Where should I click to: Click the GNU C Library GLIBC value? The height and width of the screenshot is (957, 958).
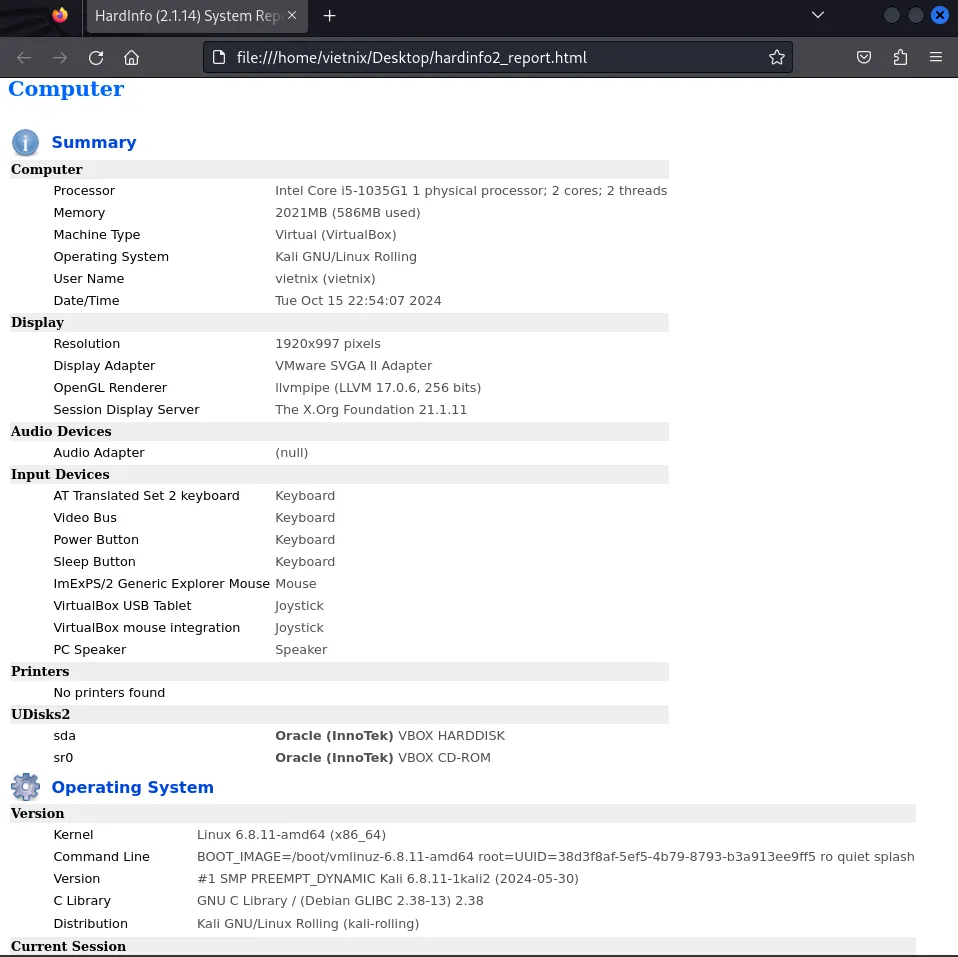340,901
